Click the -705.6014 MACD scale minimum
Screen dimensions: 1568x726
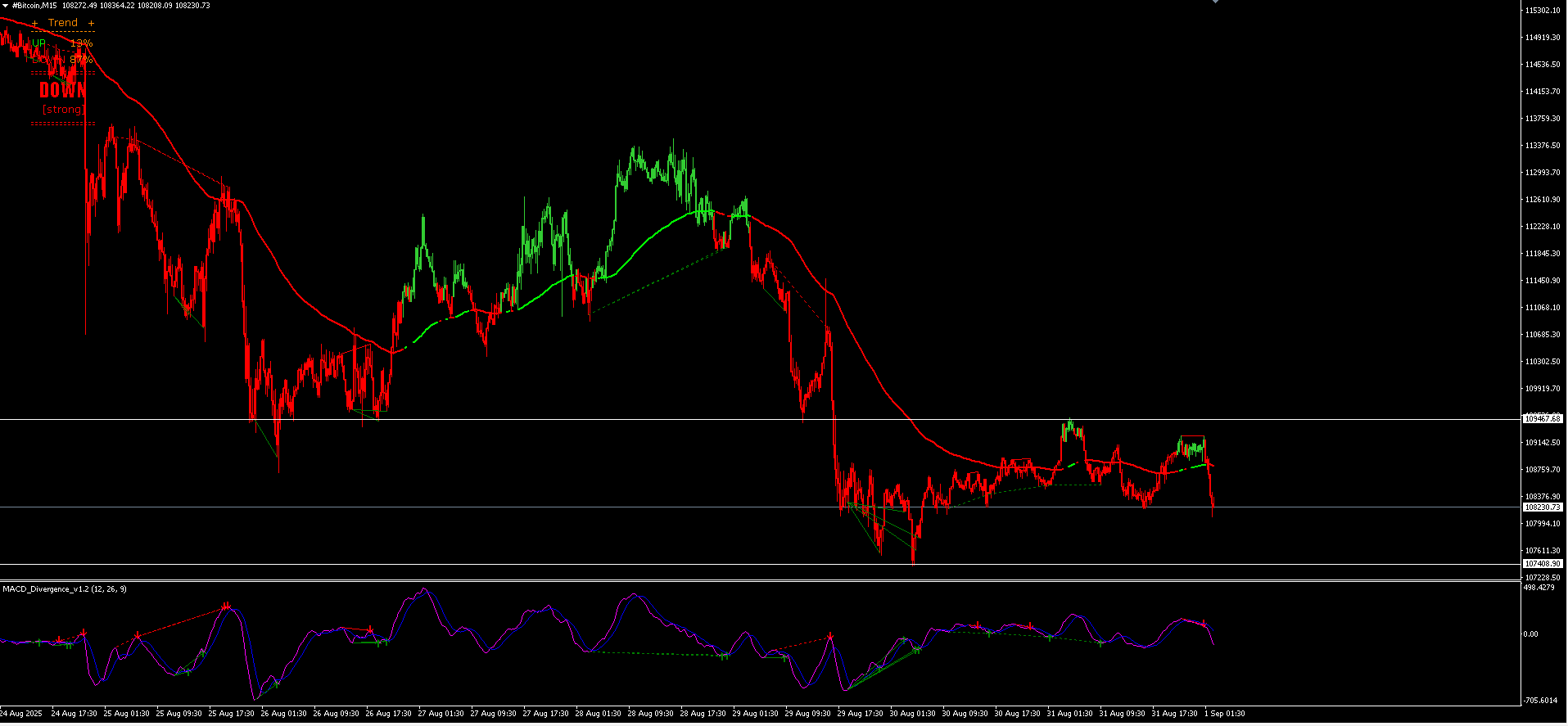1540,701
